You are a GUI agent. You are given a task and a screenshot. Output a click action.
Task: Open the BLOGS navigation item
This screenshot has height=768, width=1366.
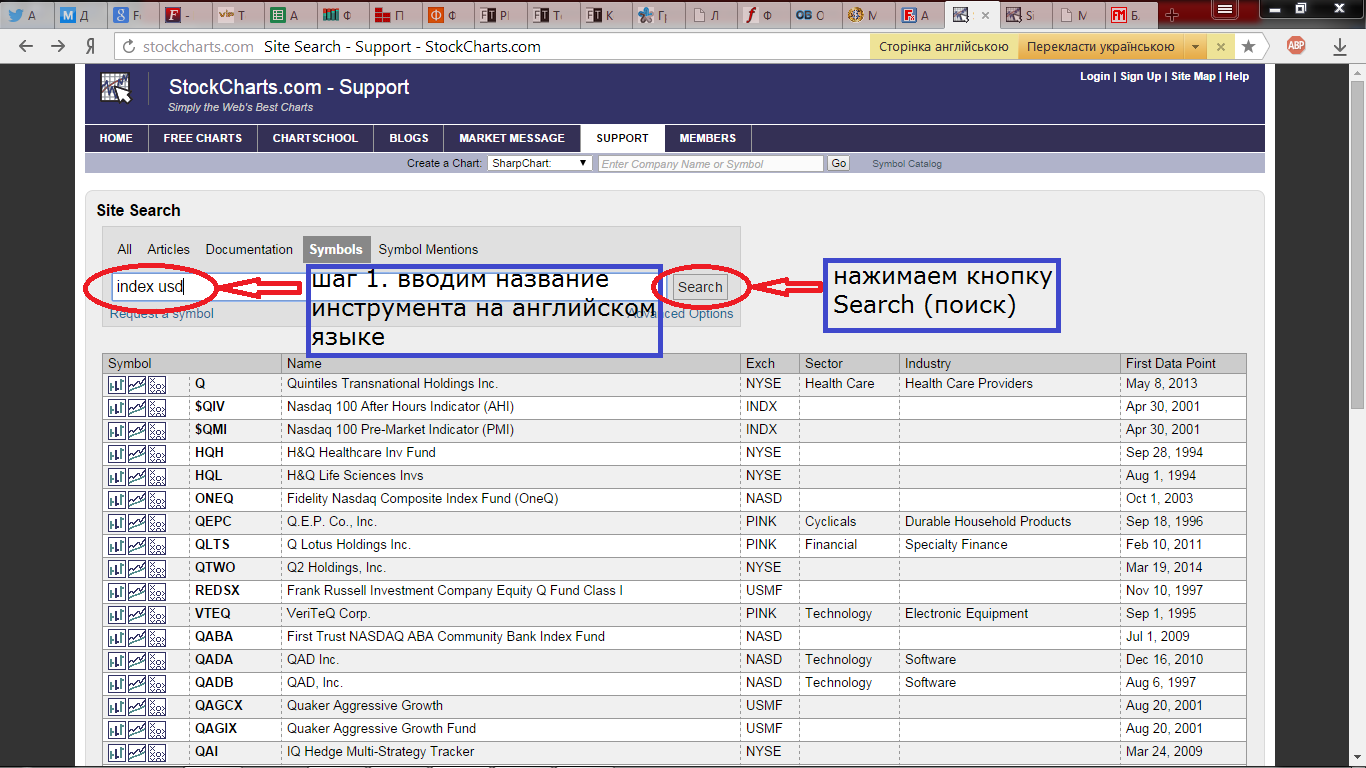(409, 138)
